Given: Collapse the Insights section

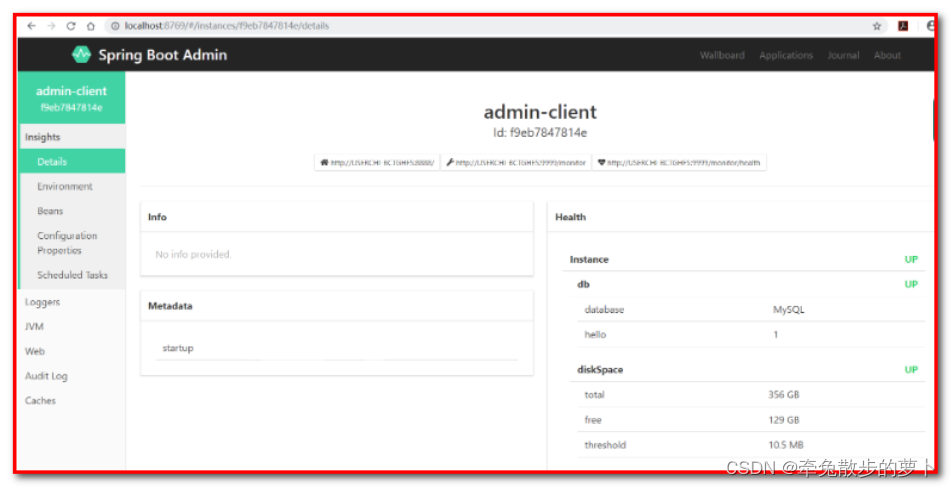Looking at the screenshot, I should pos(72,137).
